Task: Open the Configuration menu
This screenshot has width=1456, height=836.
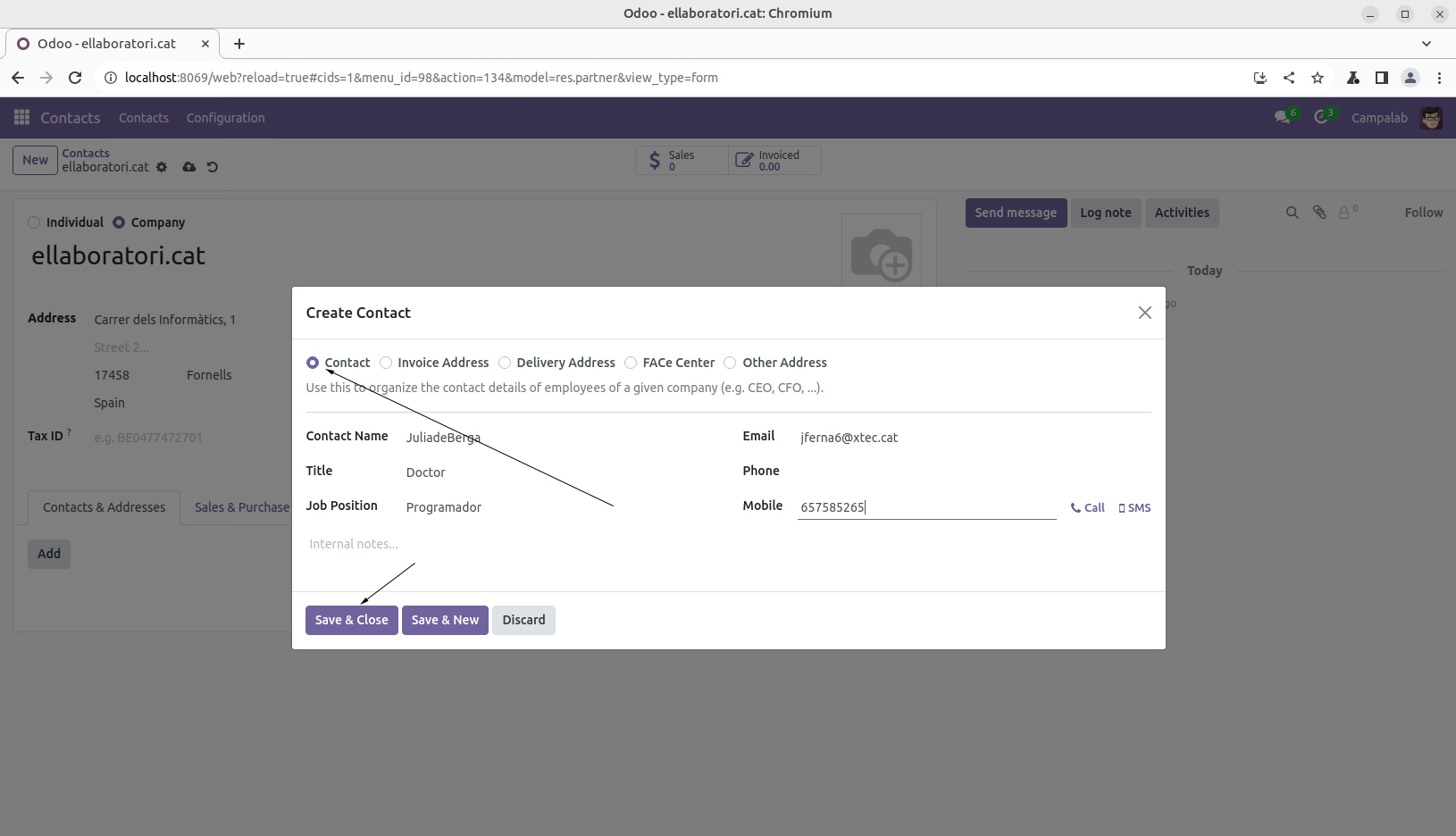Action: tap(225, 118)
